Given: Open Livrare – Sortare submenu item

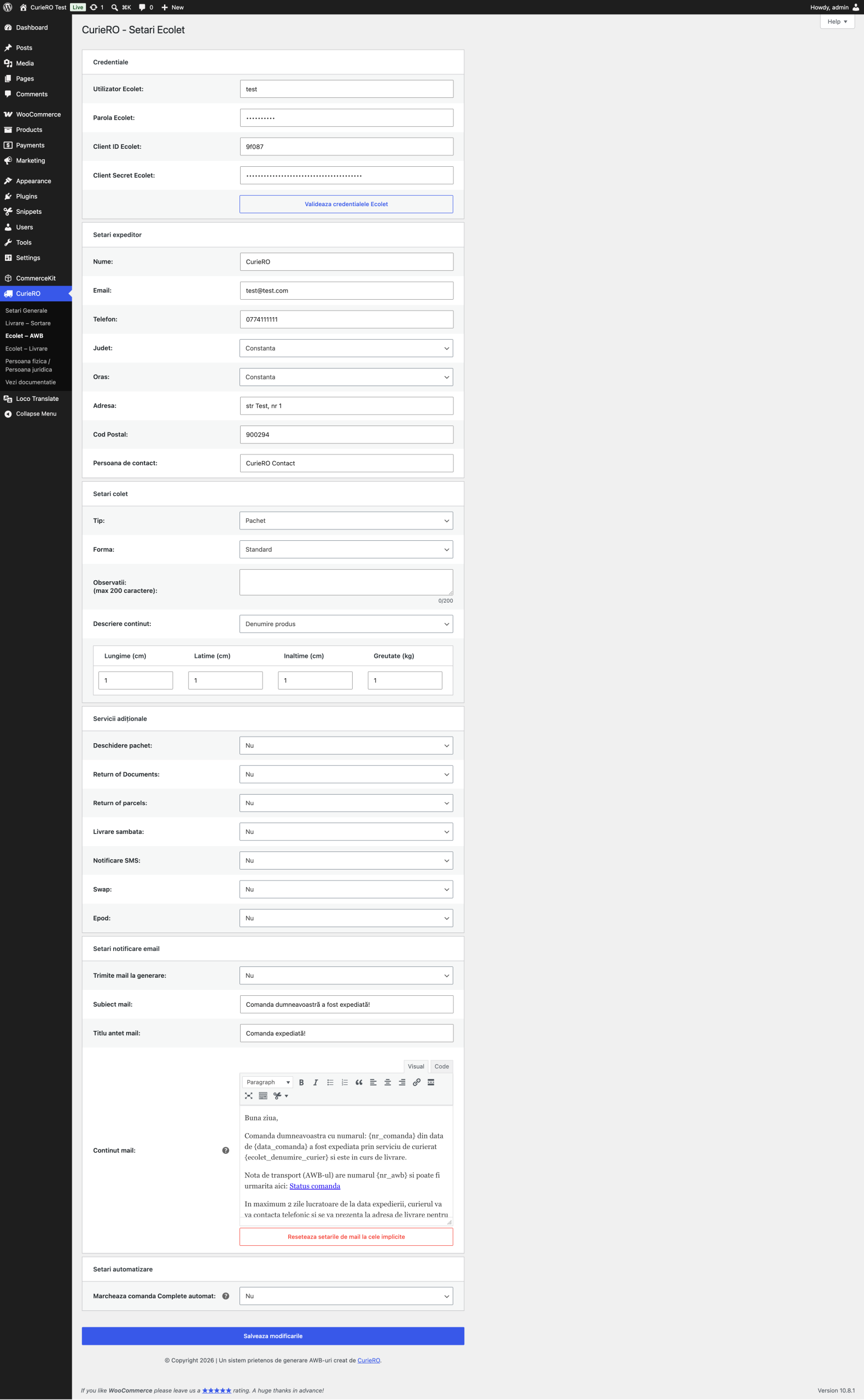Looking at the screenshot, I should click(x=28, y=323).
